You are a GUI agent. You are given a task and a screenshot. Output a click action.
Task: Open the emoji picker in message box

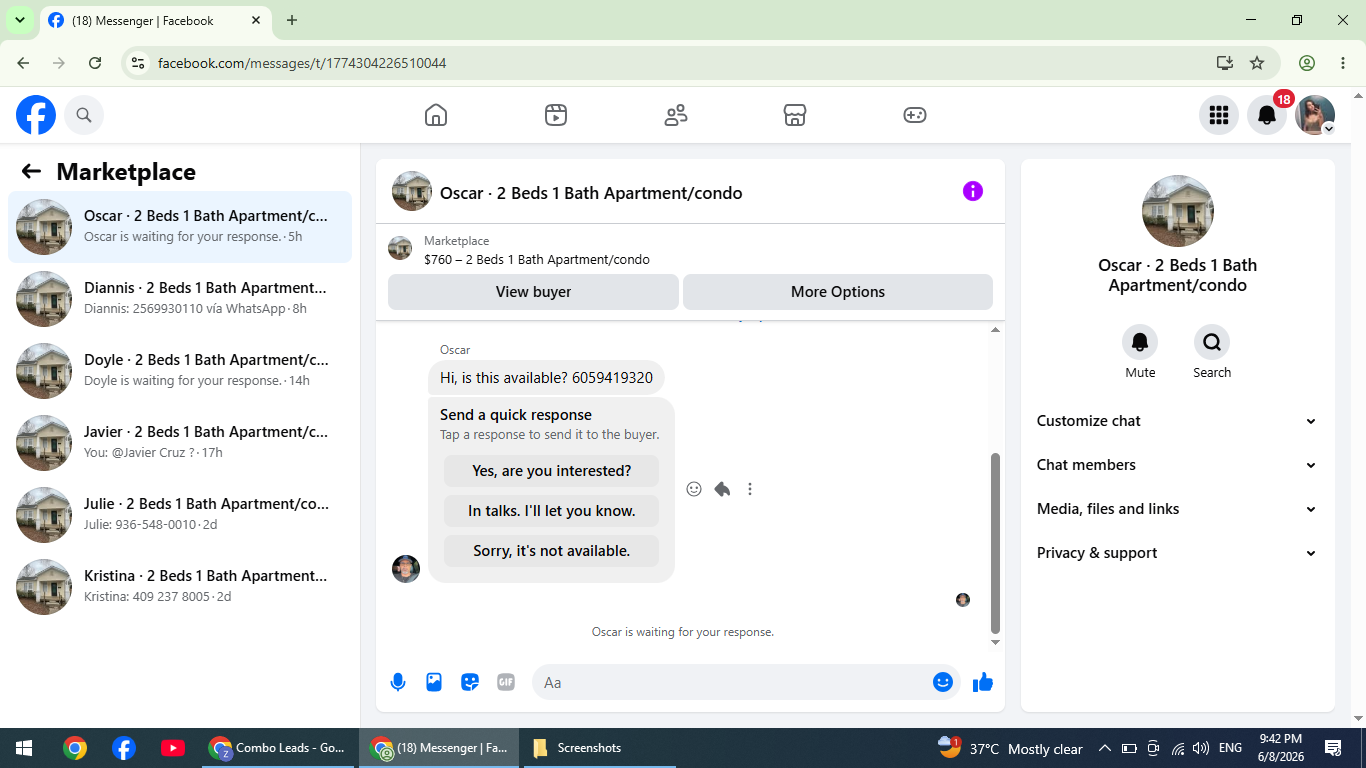pos(943,682)
